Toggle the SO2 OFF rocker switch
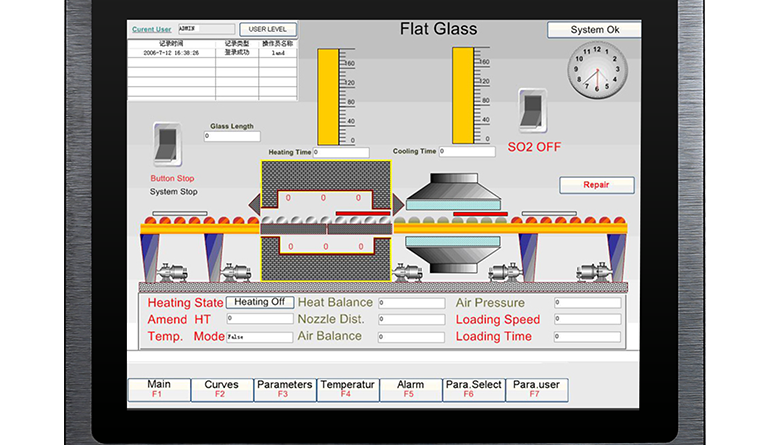 point(531,109)
